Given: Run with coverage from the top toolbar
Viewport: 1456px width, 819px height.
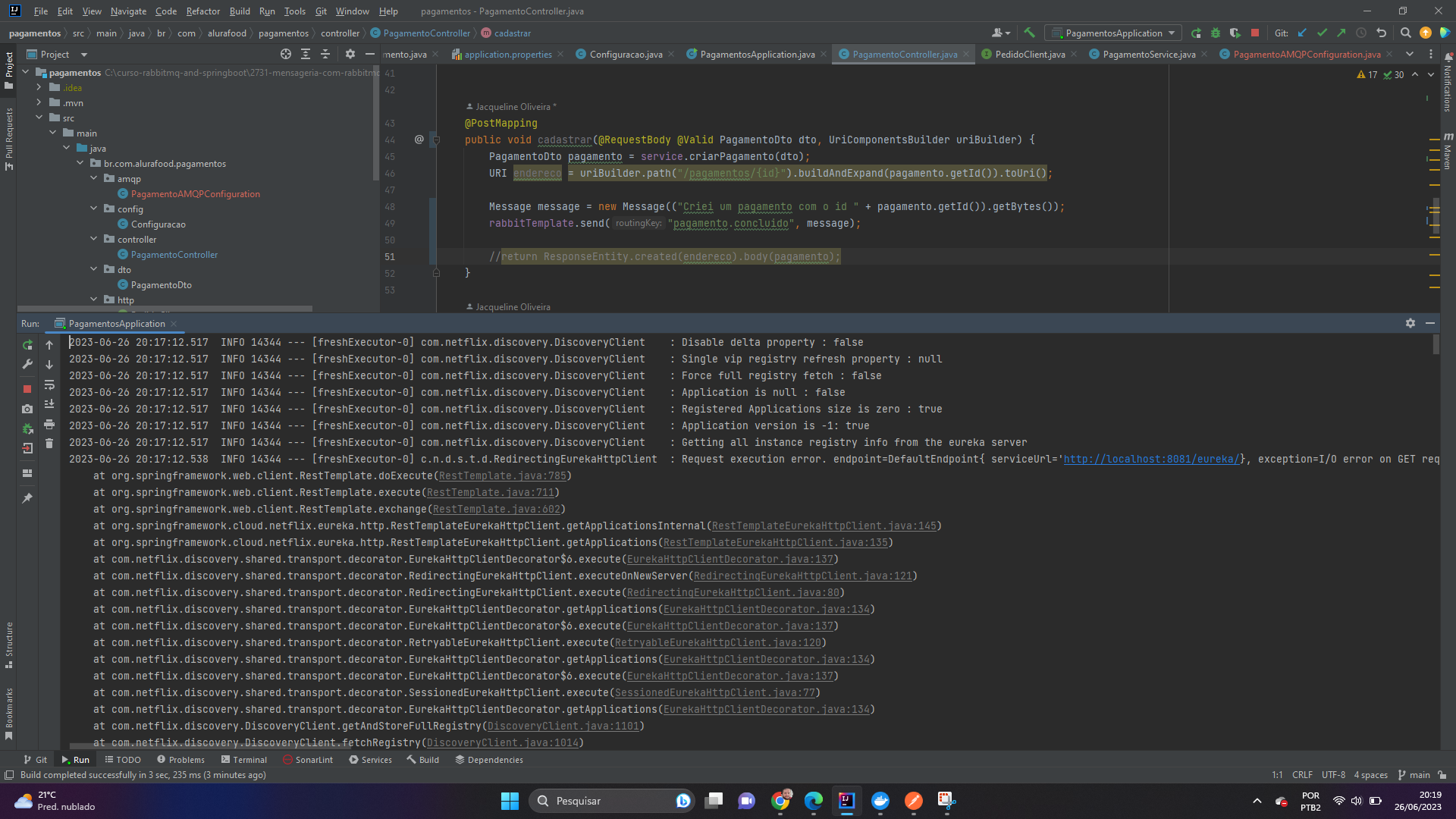Looking at the screenshot, I should coord(1235,33).
